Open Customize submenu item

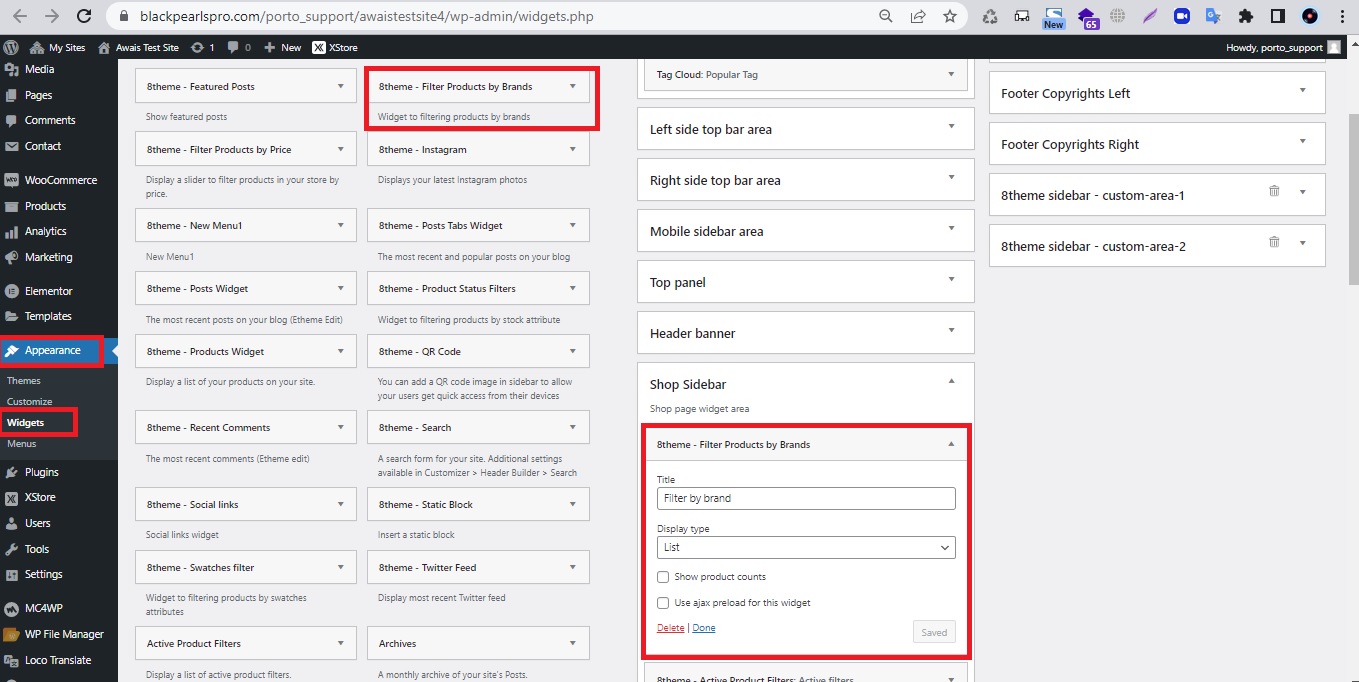click(30, 402)
